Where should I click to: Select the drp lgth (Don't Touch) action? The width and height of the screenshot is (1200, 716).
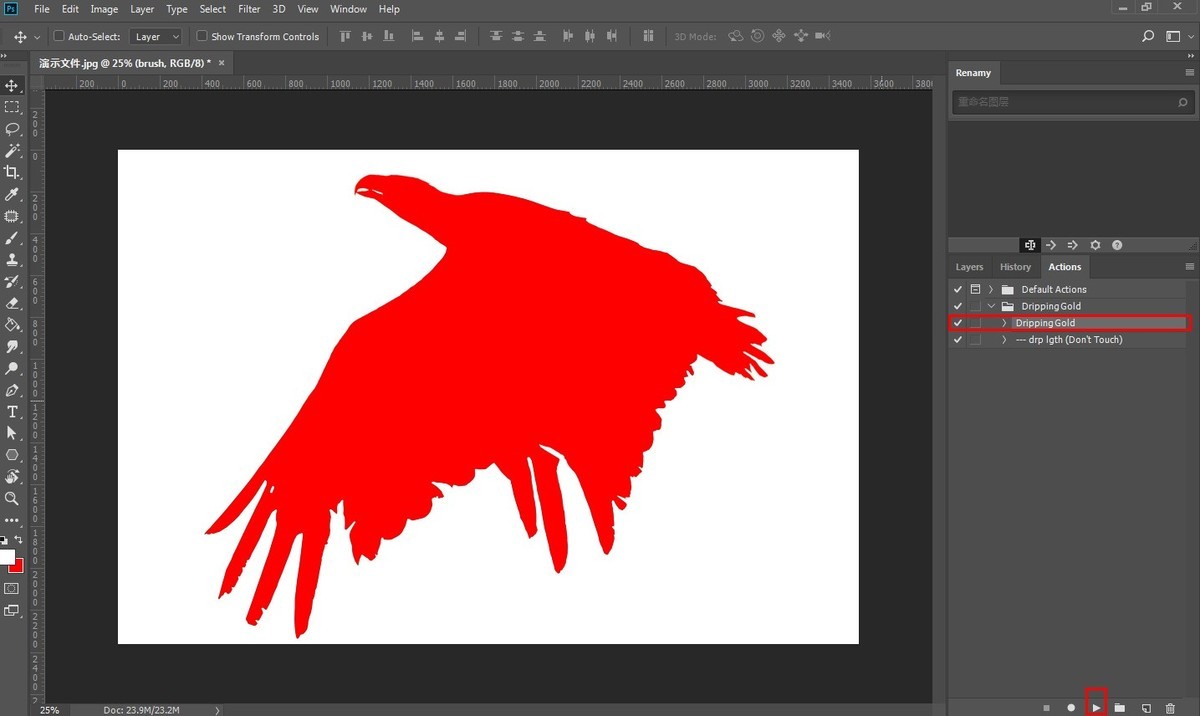click(1068, 340)
